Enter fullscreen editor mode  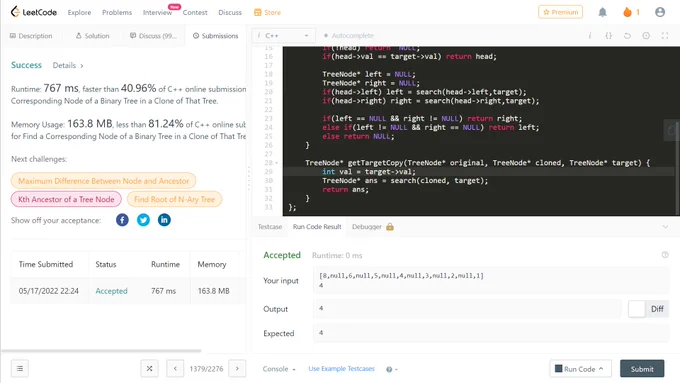[665, 36]
